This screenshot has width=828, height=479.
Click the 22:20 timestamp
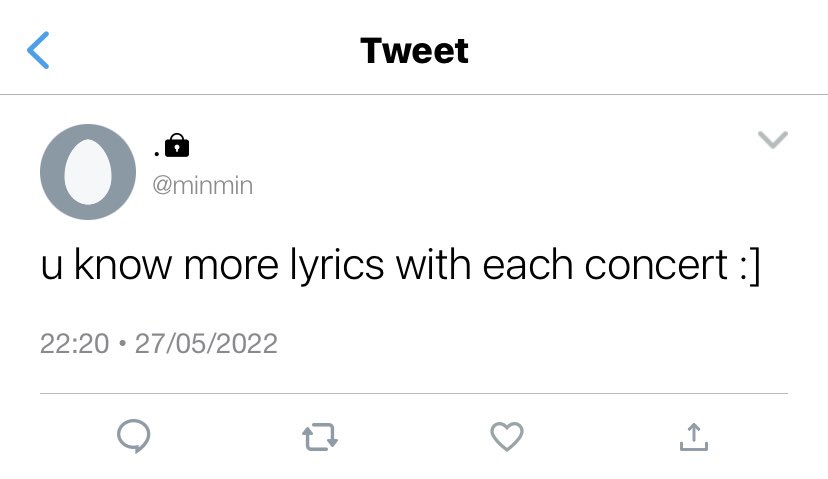pyautogui.click(x=74, y=344)
